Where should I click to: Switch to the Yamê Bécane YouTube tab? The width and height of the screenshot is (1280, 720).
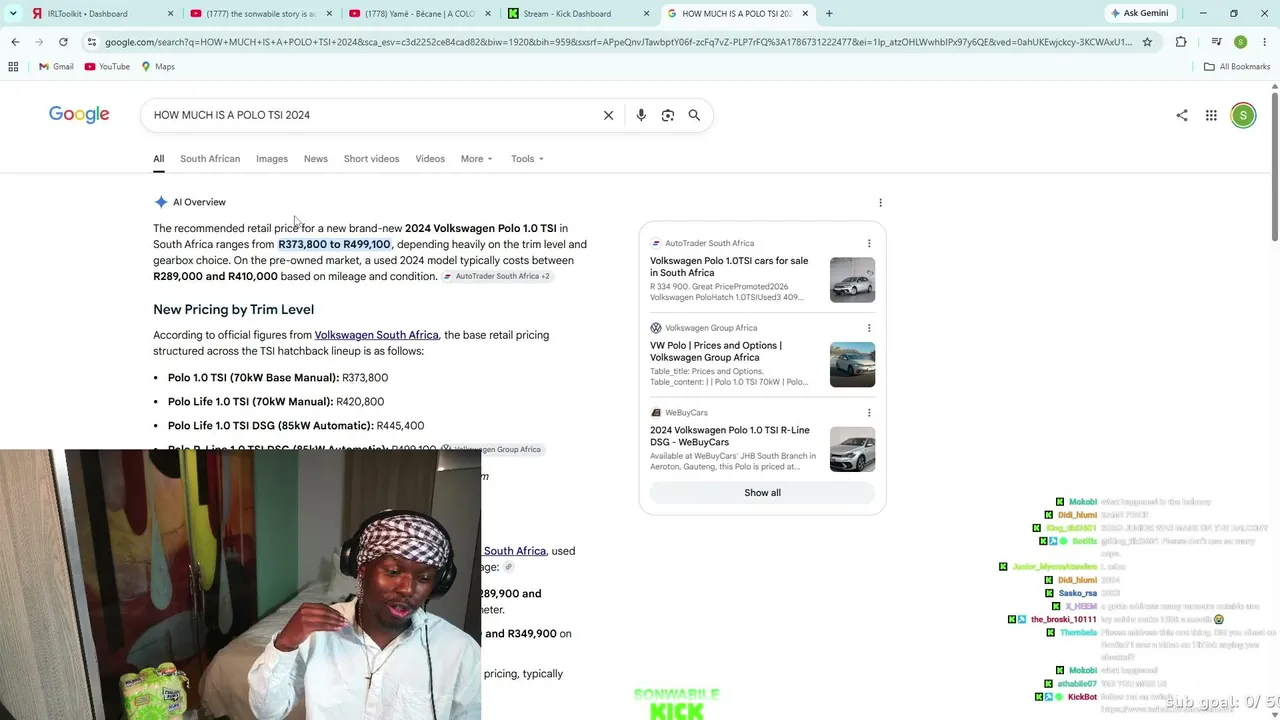pyautogui.click(x=420, y=14)
